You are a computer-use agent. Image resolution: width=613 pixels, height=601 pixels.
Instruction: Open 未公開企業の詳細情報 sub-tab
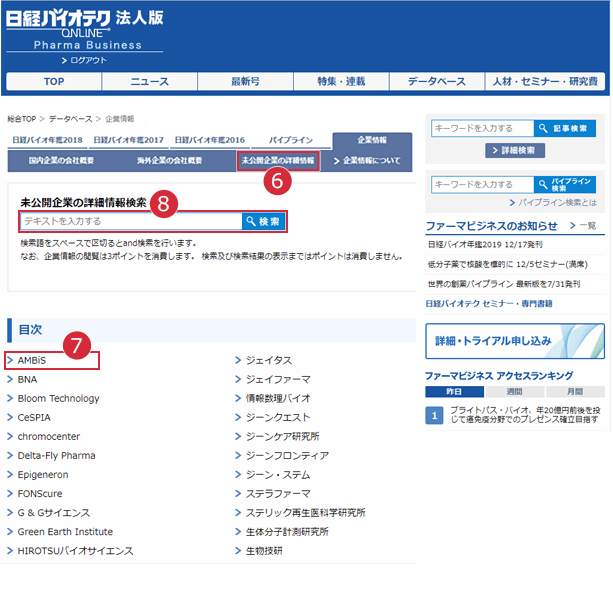coord(278,161)
